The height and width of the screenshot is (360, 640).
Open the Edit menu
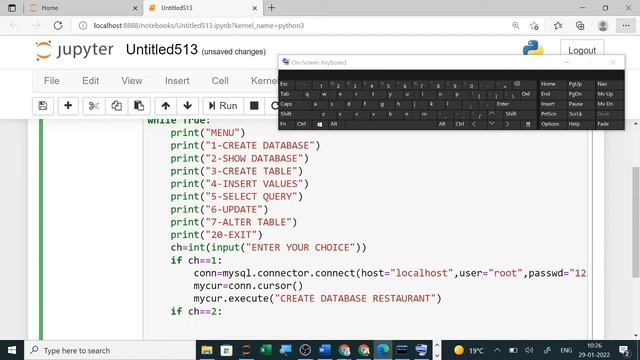[x=90, y=81]
